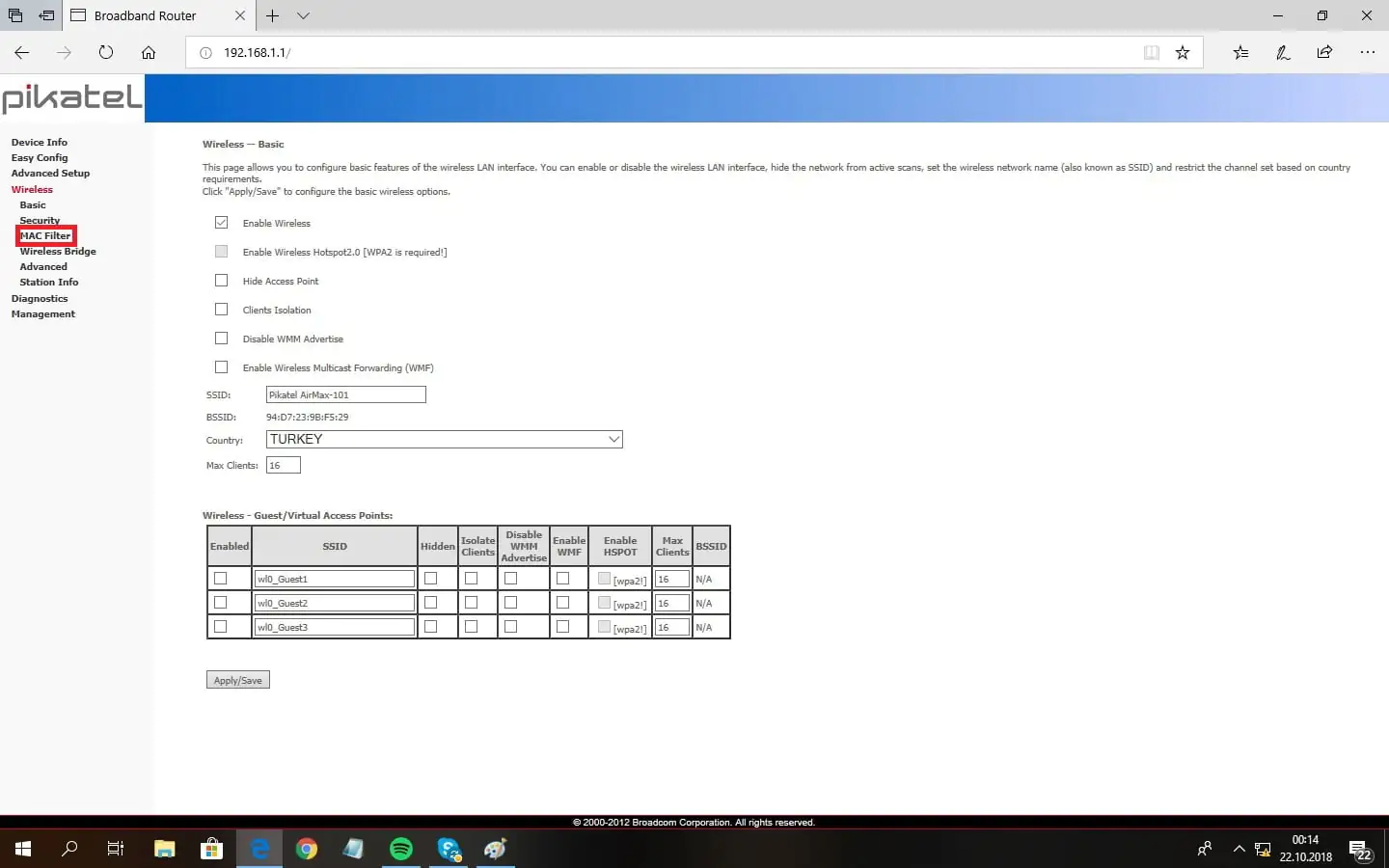Show site information icon in address bar
The image size is (1389, 868).
click(205, 53)
